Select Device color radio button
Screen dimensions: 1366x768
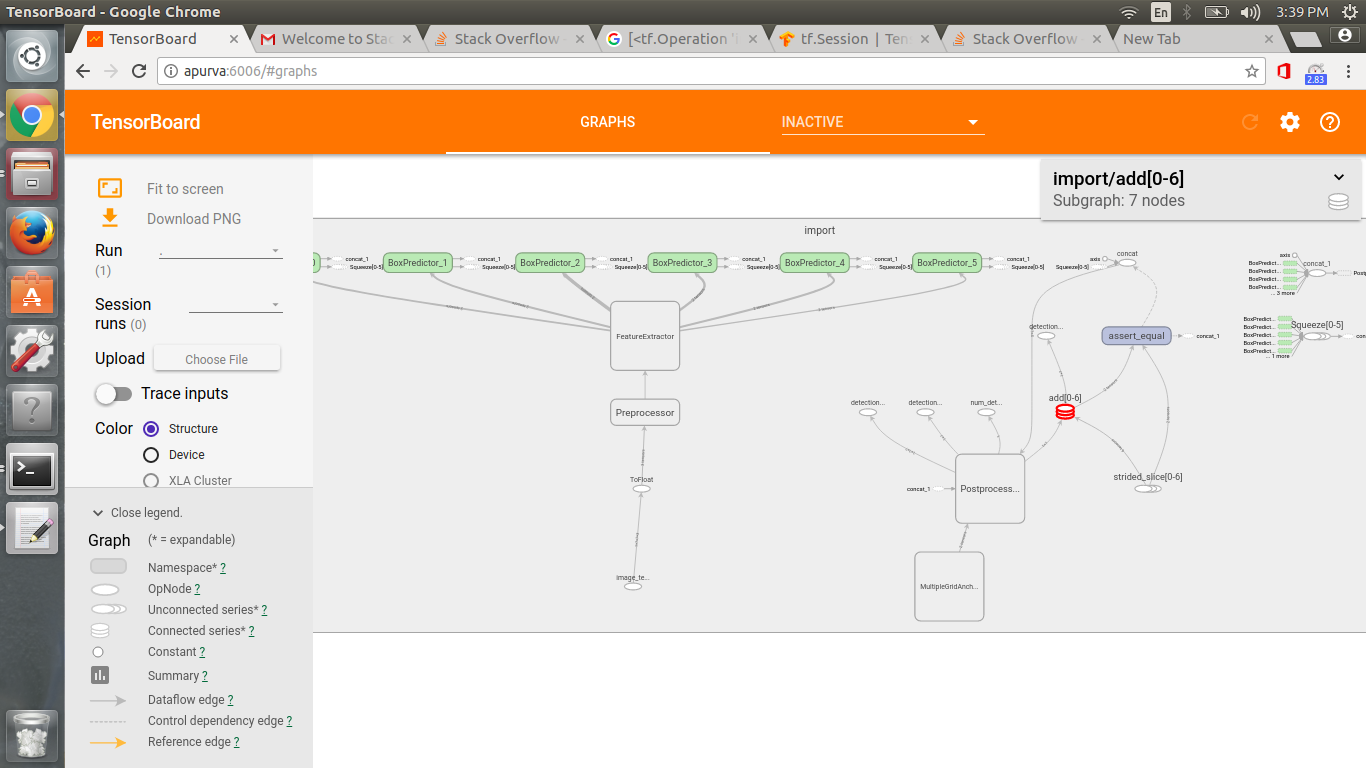coord(151,454)
